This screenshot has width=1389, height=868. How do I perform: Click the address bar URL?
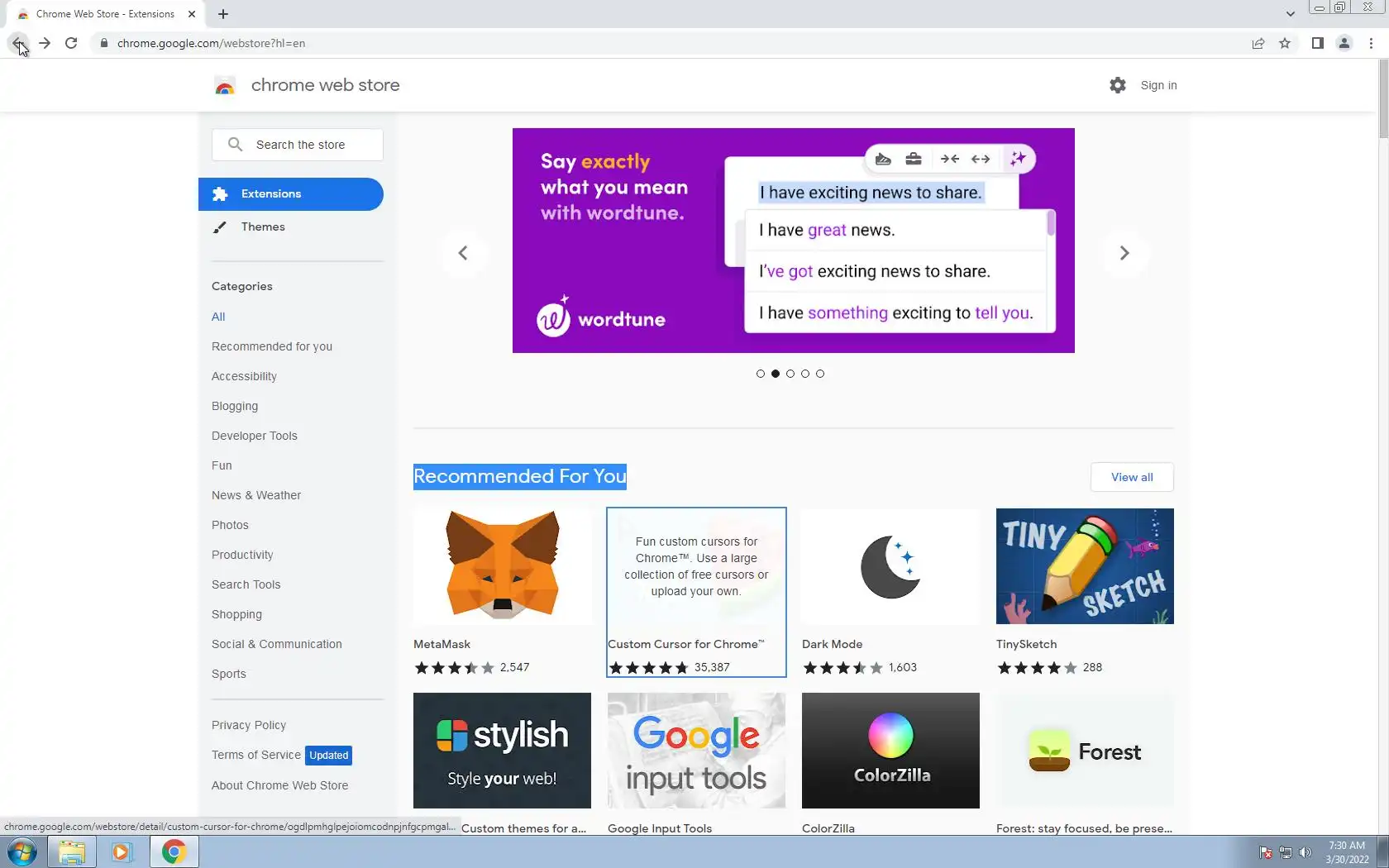pos(211,43)
